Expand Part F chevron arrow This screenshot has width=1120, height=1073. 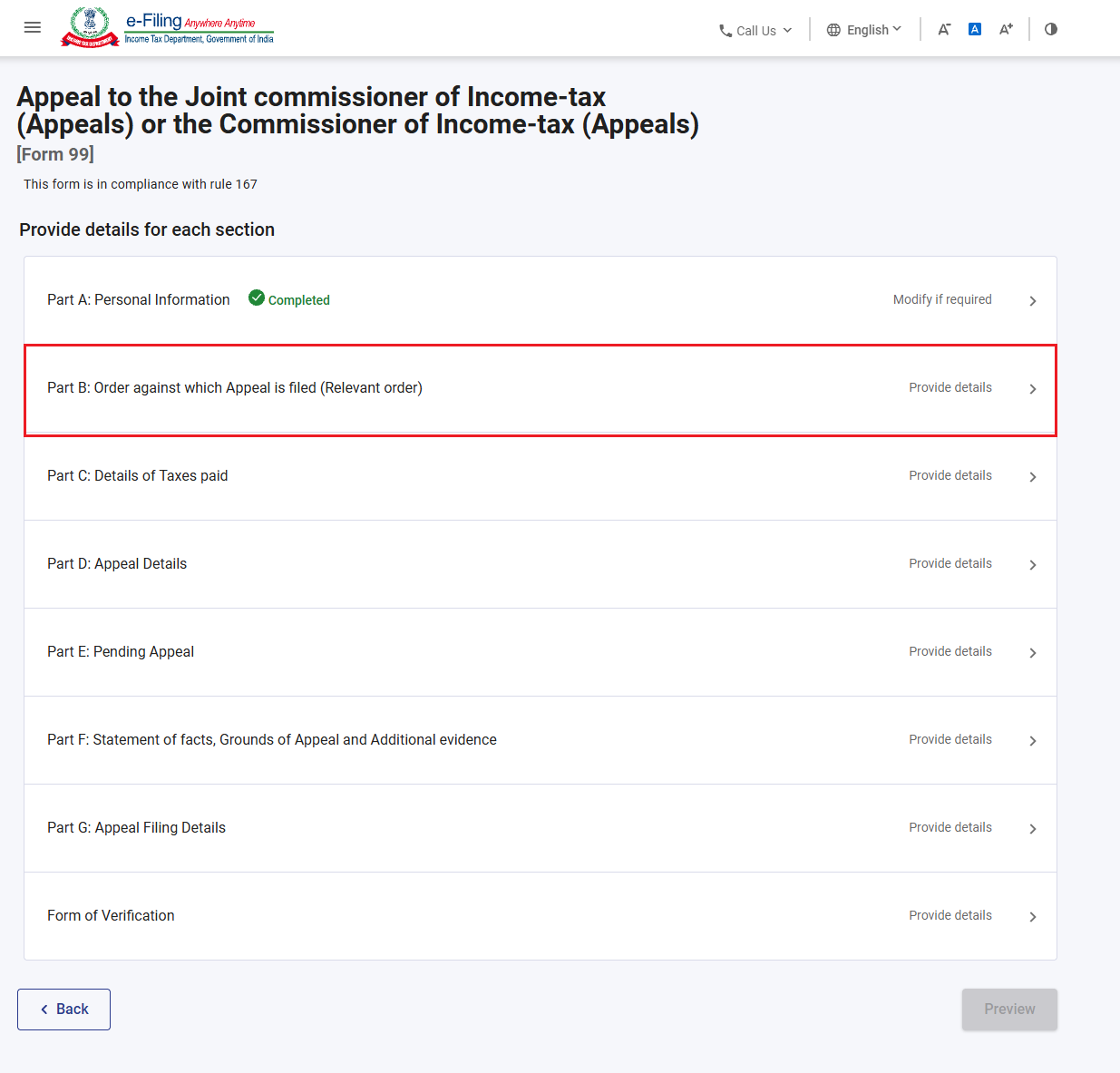[1033, 741]
